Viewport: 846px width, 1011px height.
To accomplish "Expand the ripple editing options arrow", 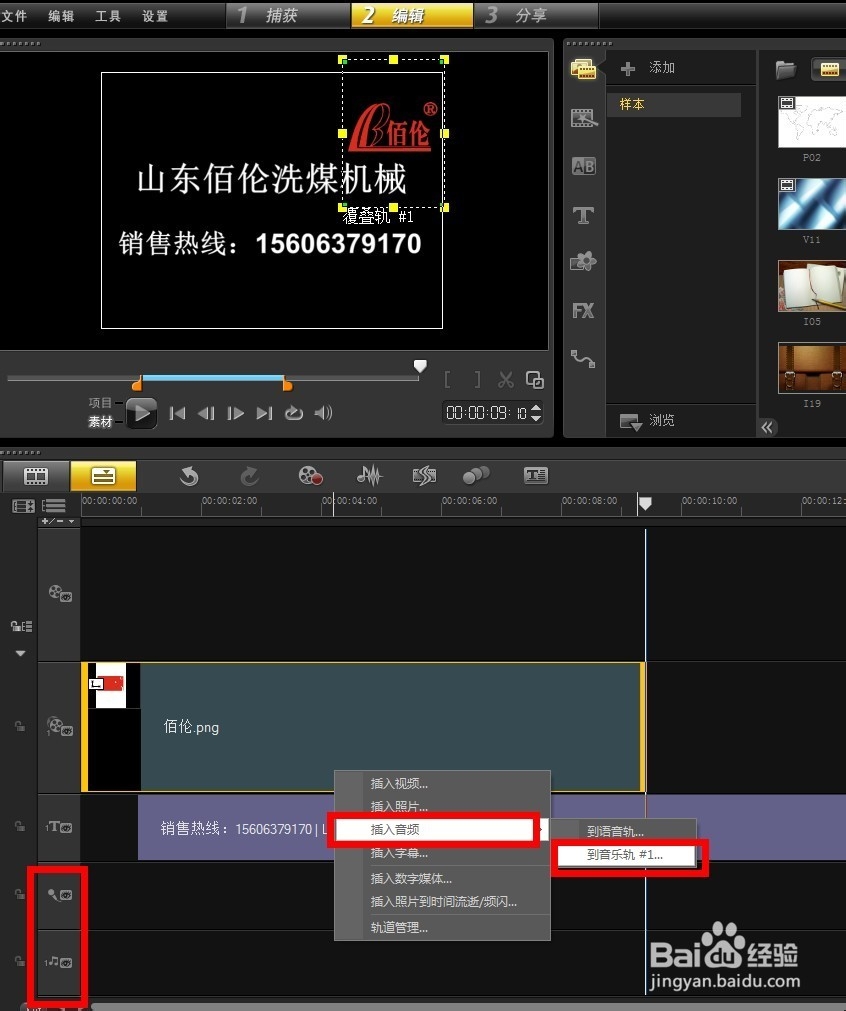I will pos(21,653).
